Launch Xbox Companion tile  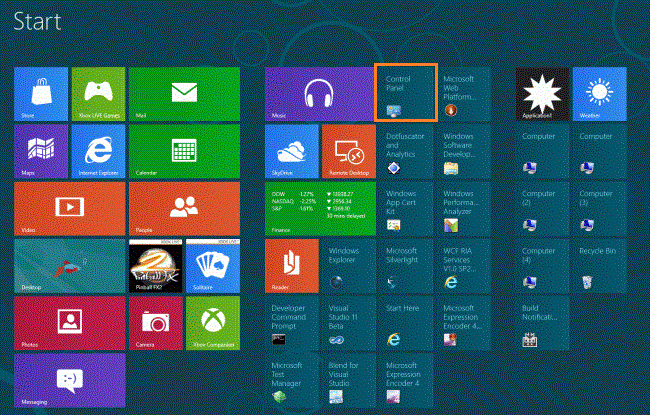click(x=213, y=323)
